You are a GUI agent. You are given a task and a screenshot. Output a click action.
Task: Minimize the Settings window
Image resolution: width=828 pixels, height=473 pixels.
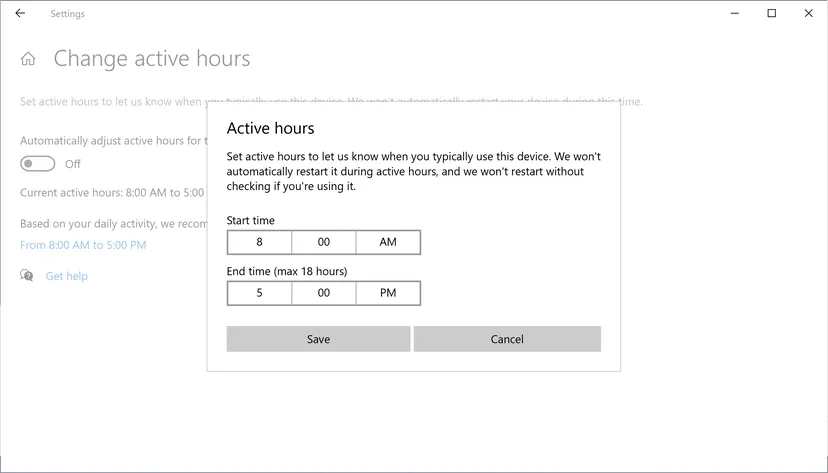[735, 14]
